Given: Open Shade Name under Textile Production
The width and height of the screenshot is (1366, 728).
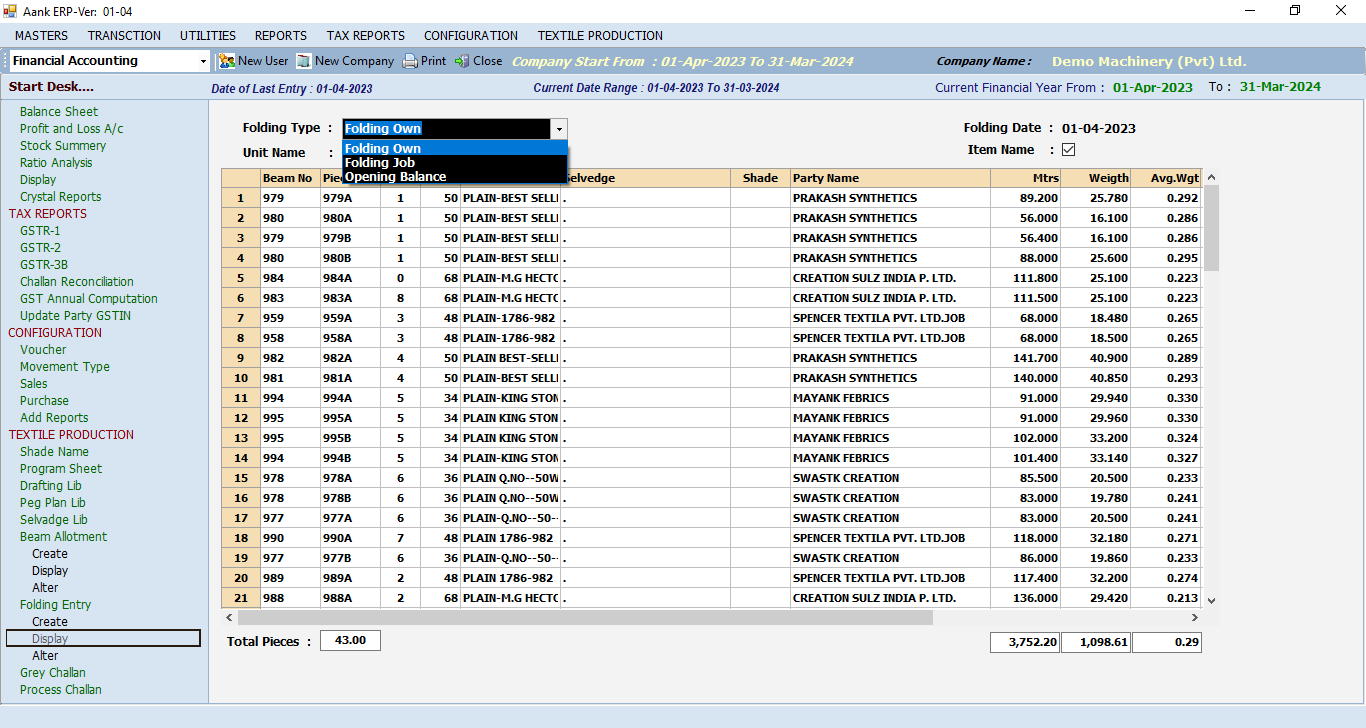Looking at the screenshot, I should coord(54,452).
